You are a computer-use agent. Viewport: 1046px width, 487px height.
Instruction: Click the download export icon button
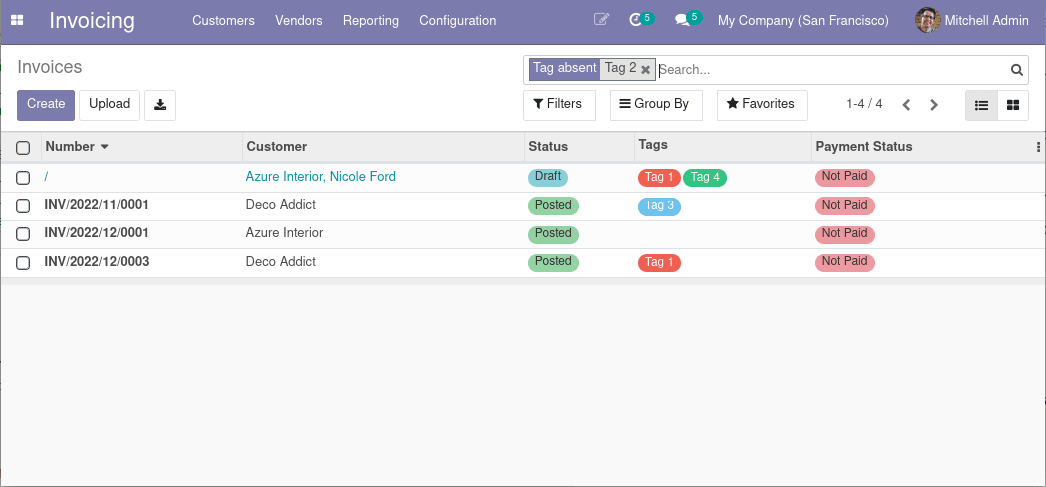point(160,105)
